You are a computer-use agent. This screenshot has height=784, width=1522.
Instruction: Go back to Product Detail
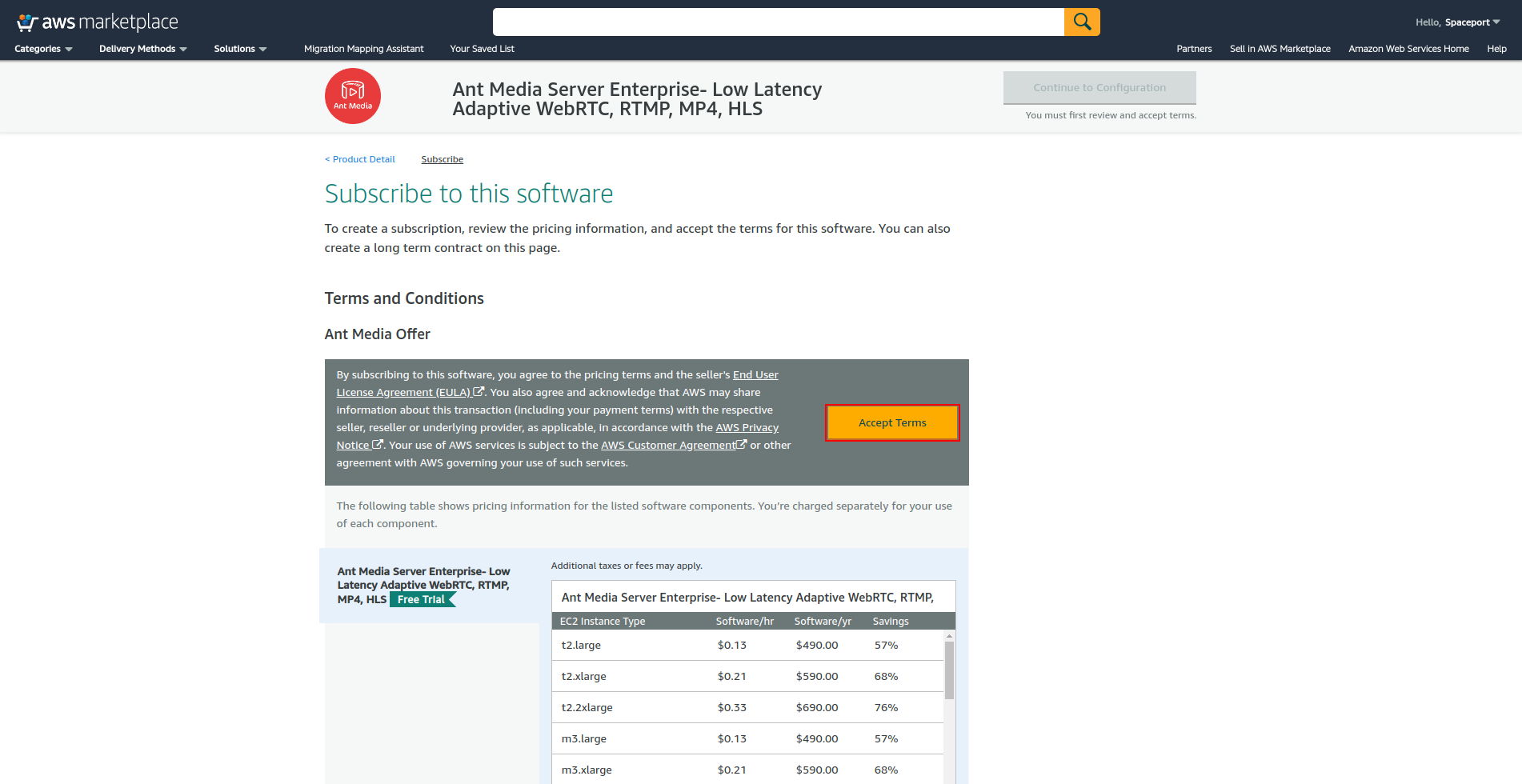click(360, 159)
